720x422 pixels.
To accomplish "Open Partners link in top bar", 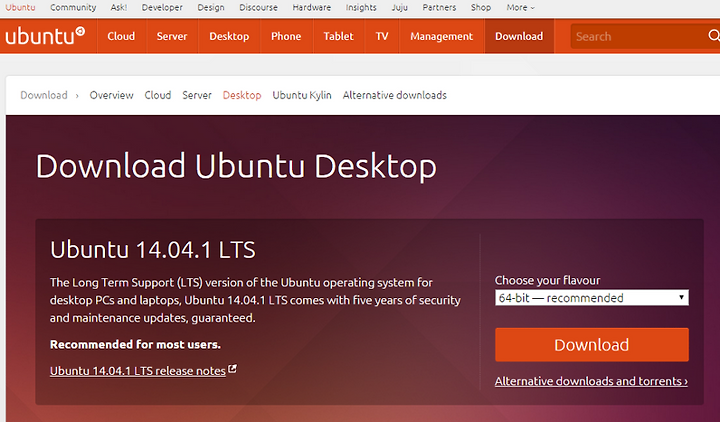I will tap(439, 7).
